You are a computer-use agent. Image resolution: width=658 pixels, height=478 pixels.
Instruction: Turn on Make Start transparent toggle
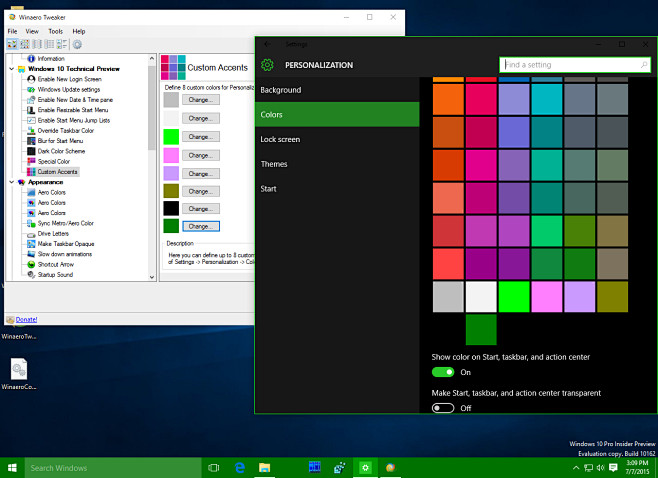443,408
